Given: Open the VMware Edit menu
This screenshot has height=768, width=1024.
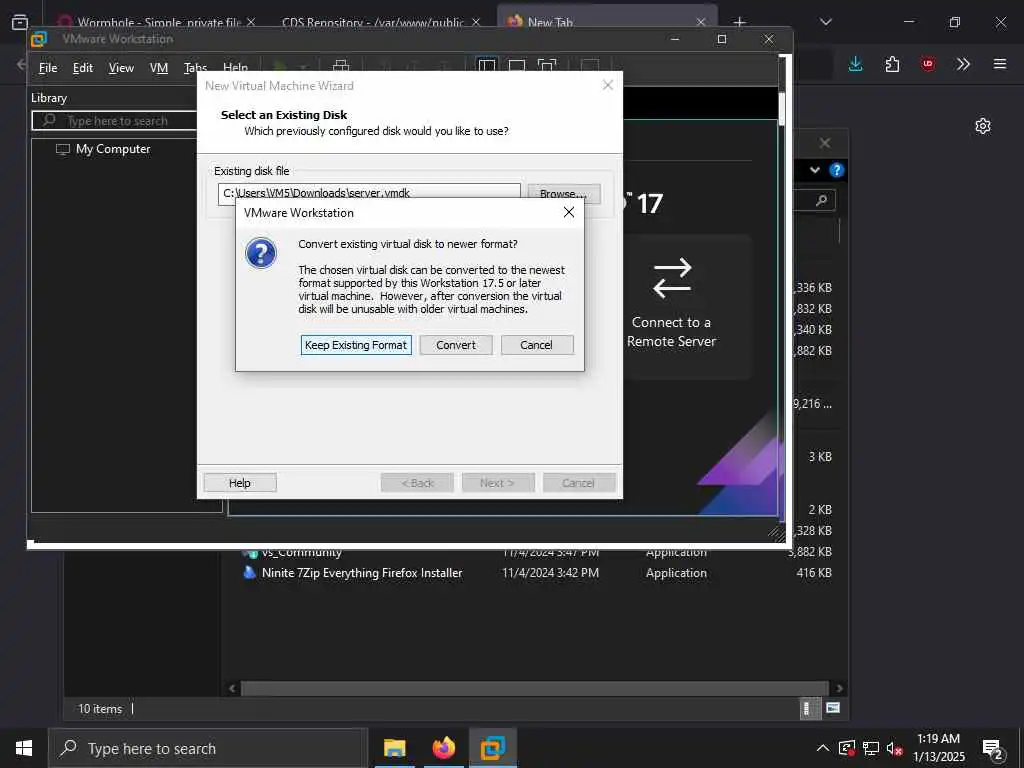Looking at the screenshot, I should pyautogui.click(x=82, y=68).
